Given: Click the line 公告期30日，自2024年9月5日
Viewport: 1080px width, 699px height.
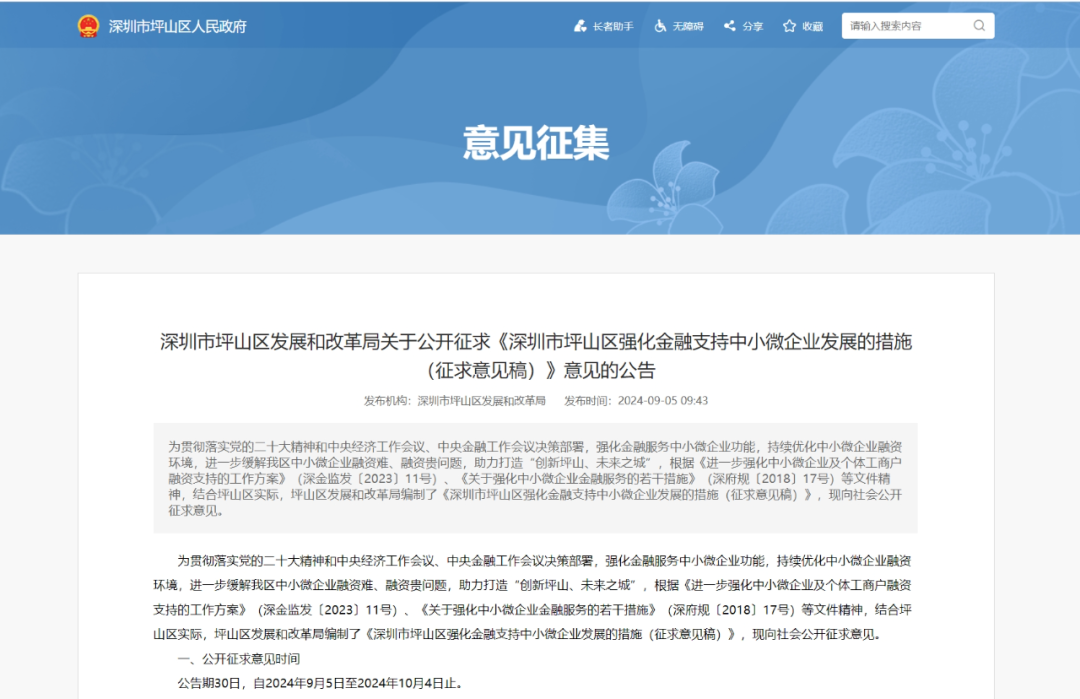Looking at the screenshot, I should click(x=320, y=683).
